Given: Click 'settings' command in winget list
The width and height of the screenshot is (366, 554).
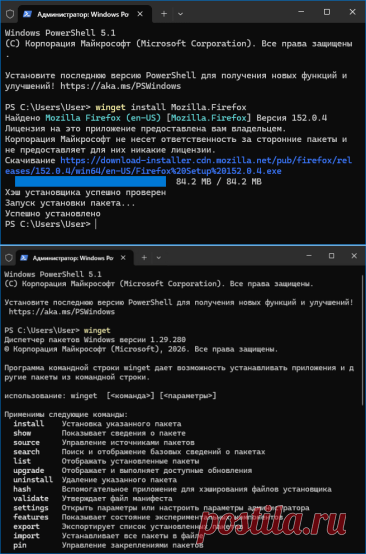Looking at the screenshot, I should 31,508.
